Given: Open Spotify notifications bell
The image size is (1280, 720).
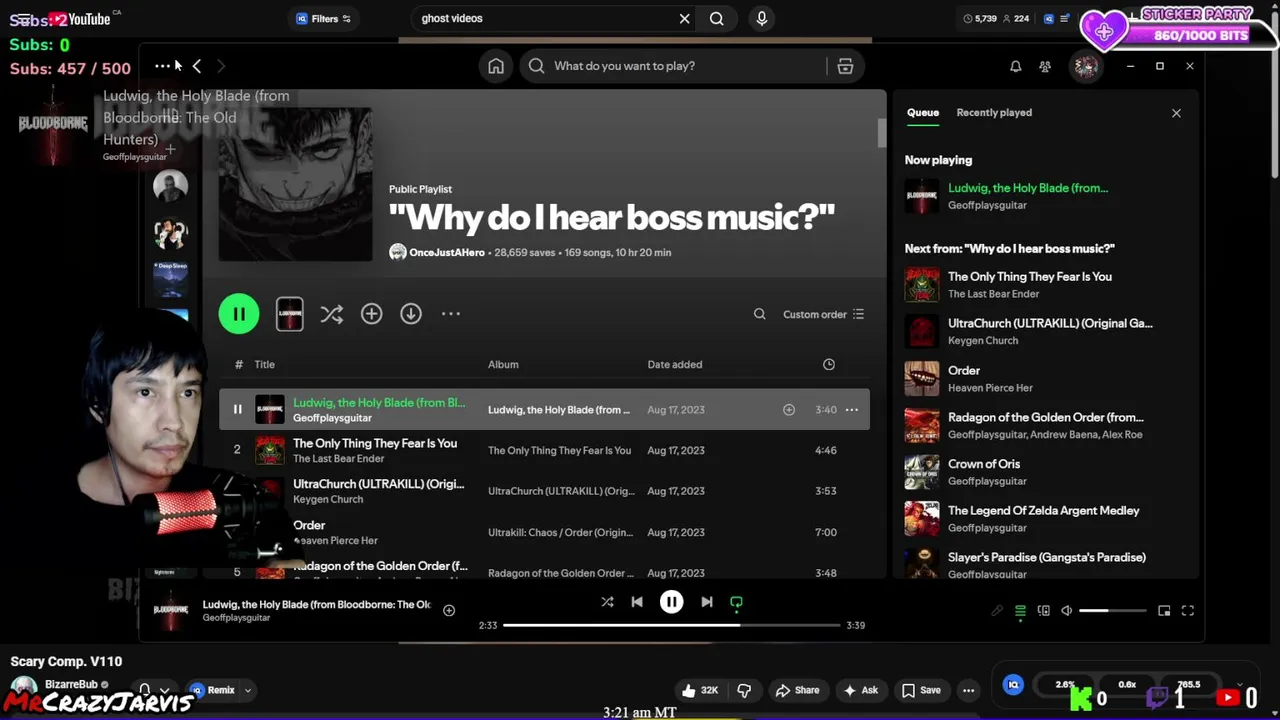Looking at the screenshot, I should tap(1015, 66).
